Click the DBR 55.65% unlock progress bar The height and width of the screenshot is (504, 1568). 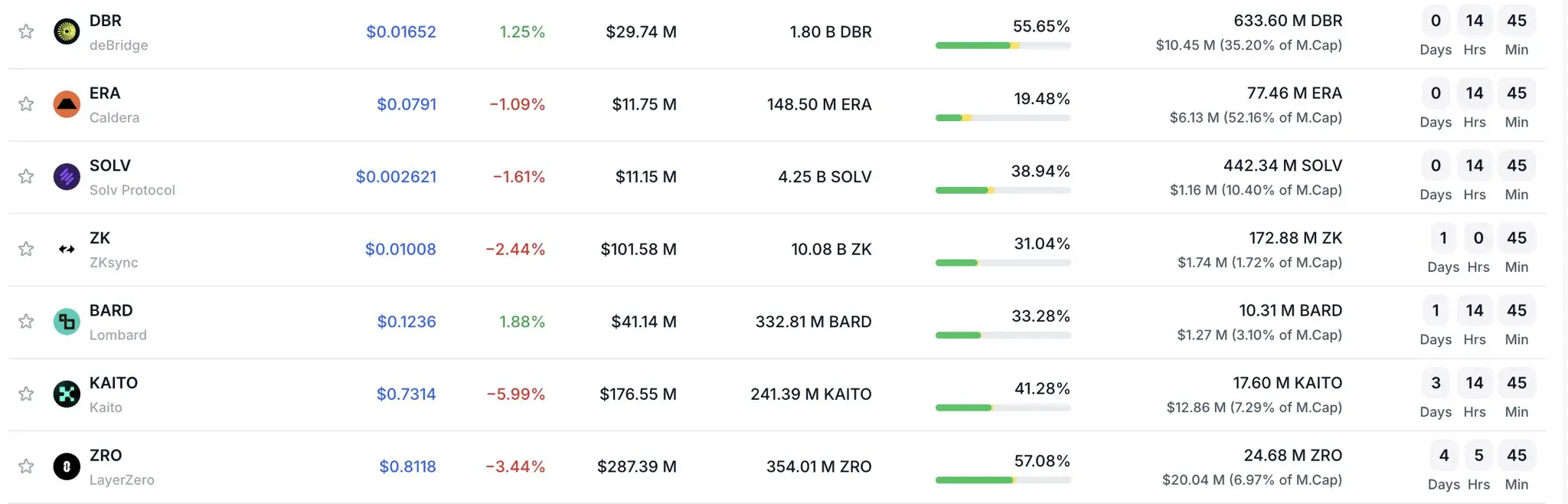pyautogui.click(x=1003, y=45)
